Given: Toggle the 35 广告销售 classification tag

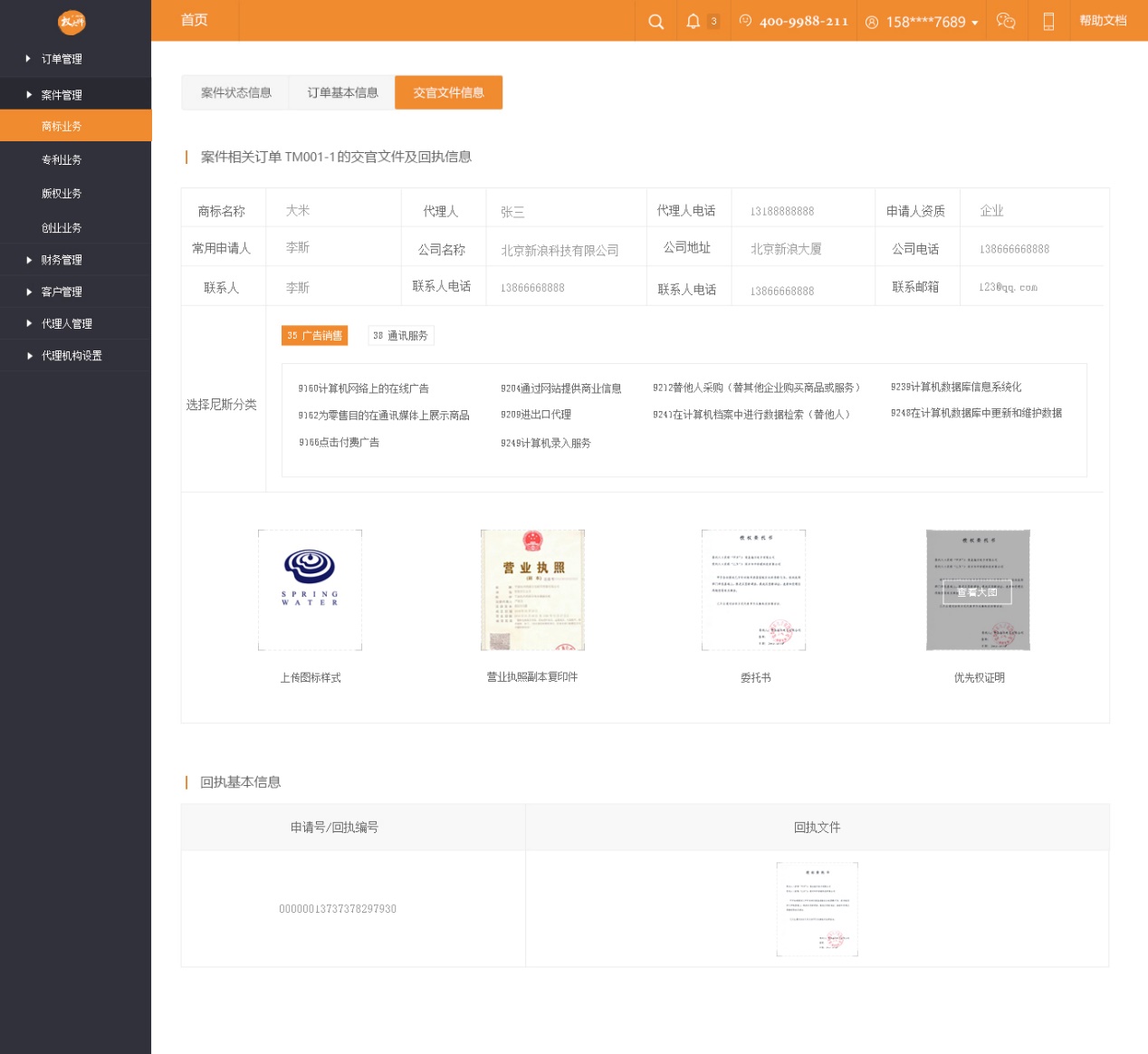Looking at the screenshot, I should tap(314, 335).
